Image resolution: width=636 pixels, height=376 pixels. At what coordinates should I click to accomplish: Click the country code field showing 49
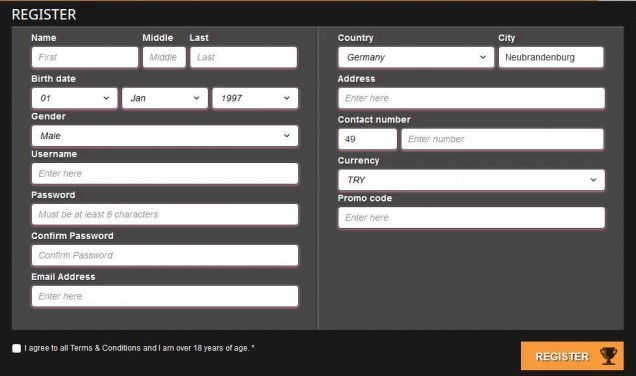[x=367, y=139]
